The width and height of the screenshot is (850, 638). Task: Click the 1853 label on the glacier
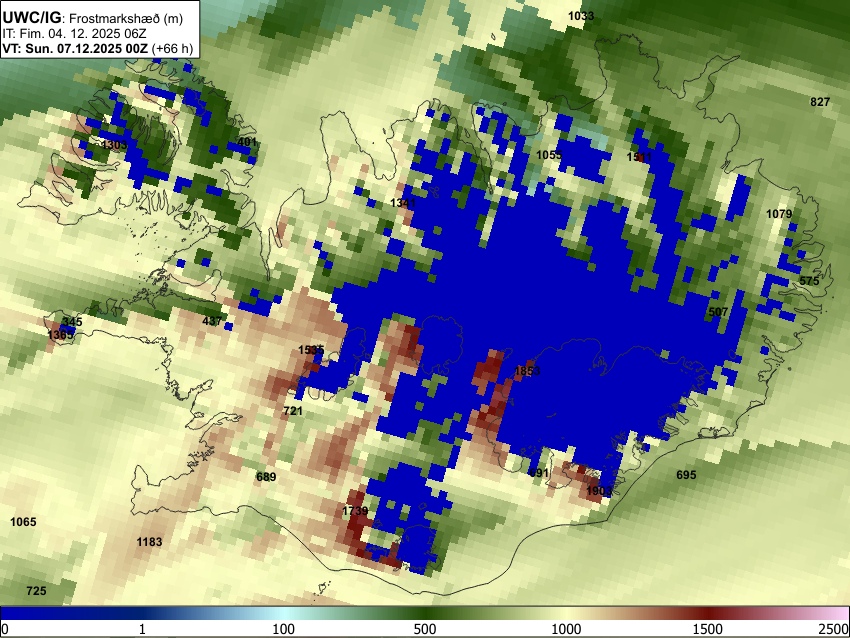click(527, 371)
